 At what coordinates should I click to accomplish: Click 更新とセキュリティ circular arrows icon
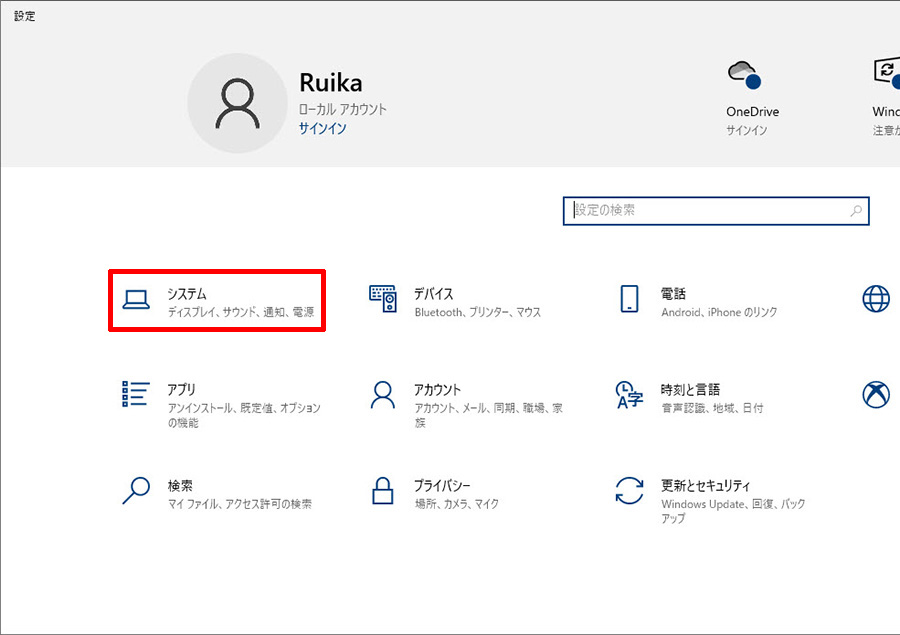pos(629,490)
